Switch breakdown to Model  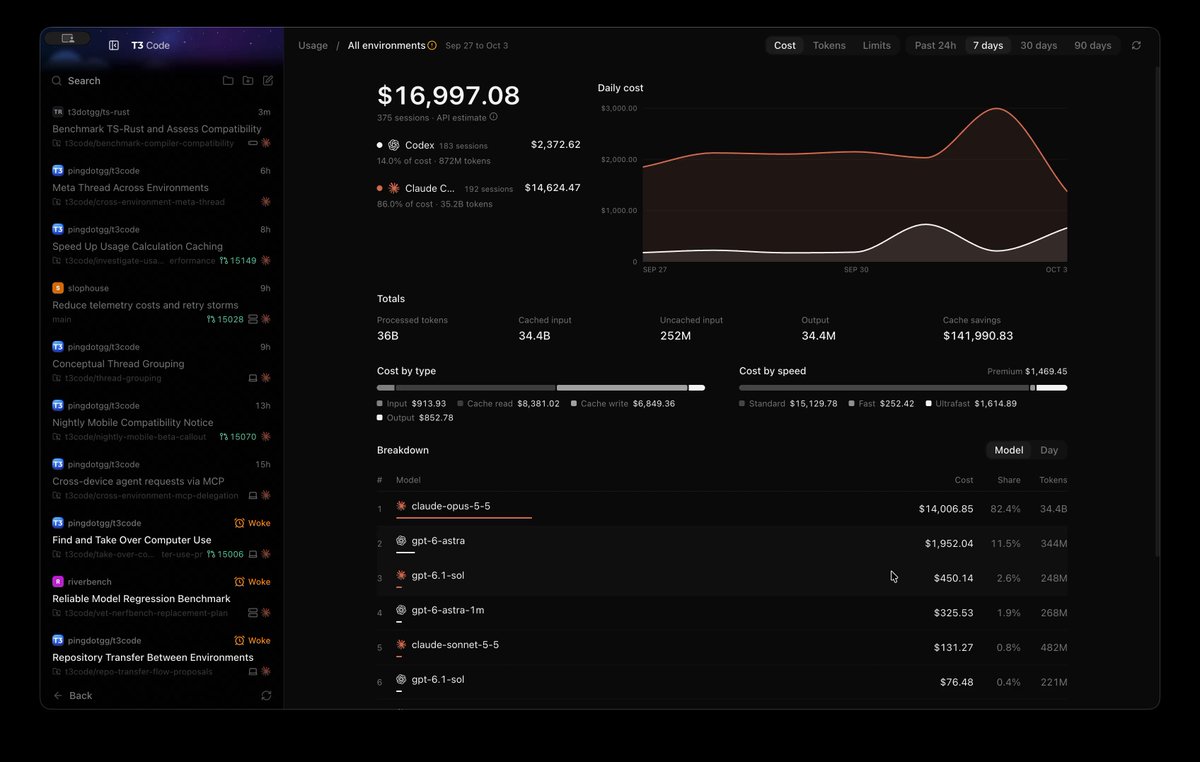[x=1009, y=450]
